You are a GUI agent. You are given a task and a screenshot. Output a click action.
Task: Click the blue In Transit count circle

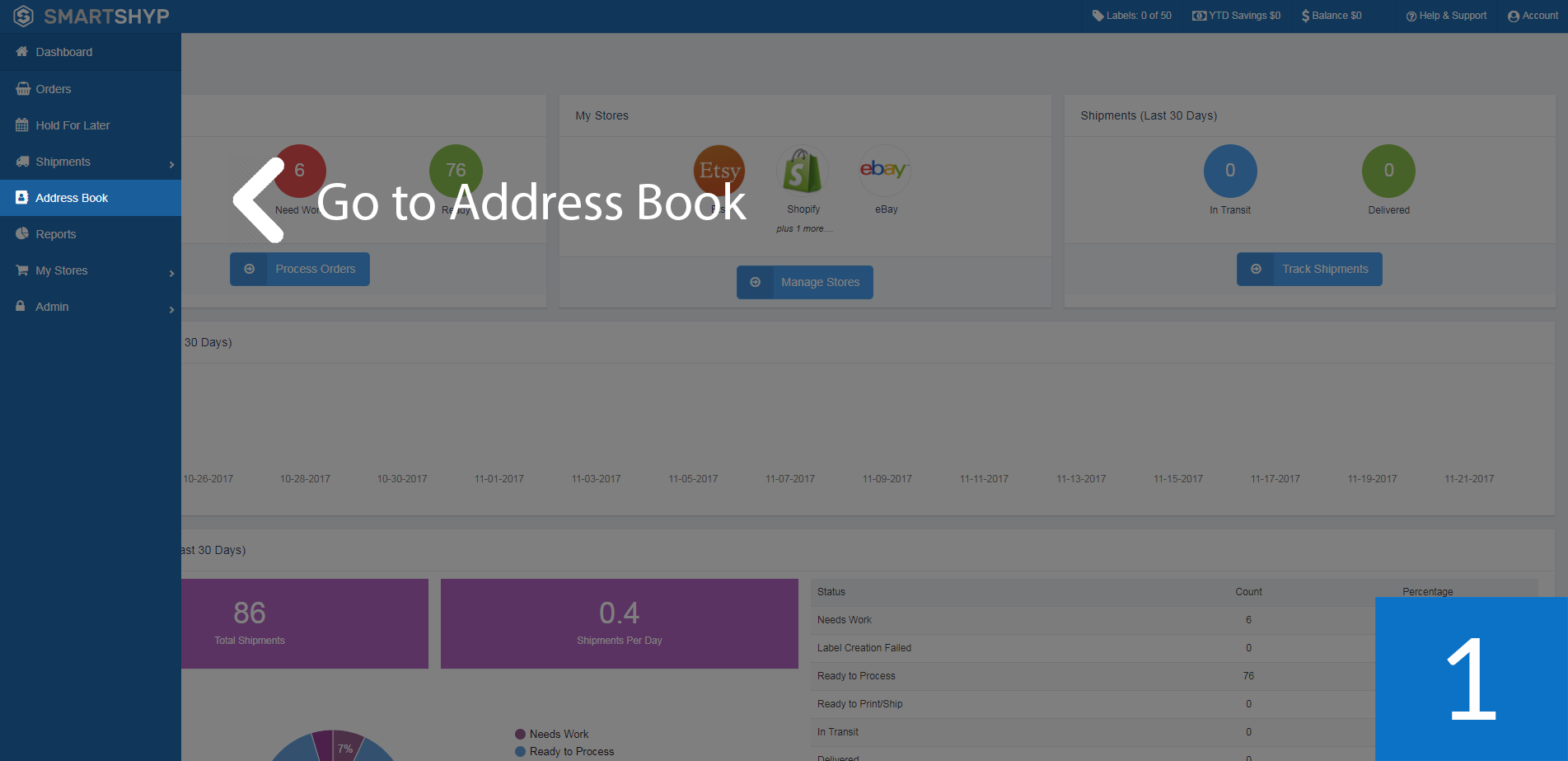1230,171
